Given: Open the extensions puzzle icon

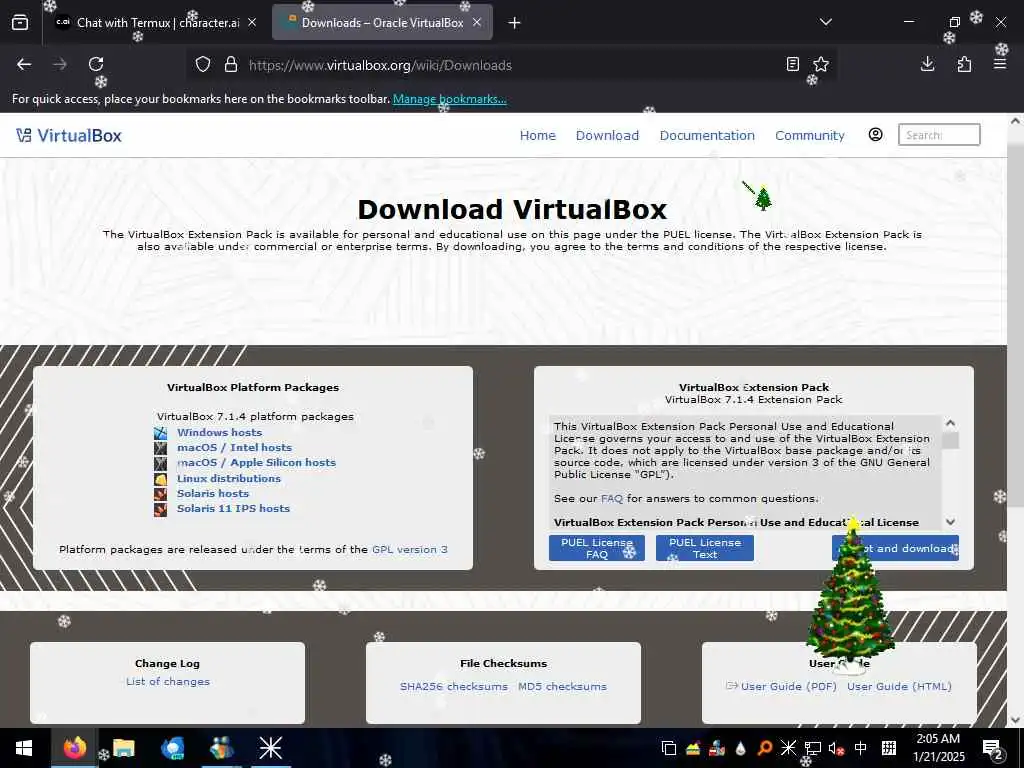Looking at the screenshot, I should pyautogui.click(x=964, y=64).
